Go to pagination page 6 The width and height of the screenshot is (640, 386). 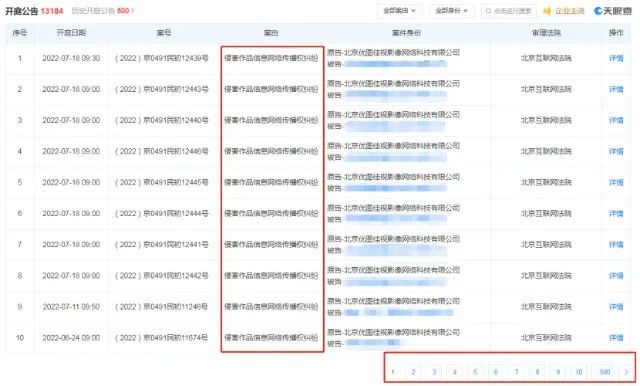tap(496, 372)
